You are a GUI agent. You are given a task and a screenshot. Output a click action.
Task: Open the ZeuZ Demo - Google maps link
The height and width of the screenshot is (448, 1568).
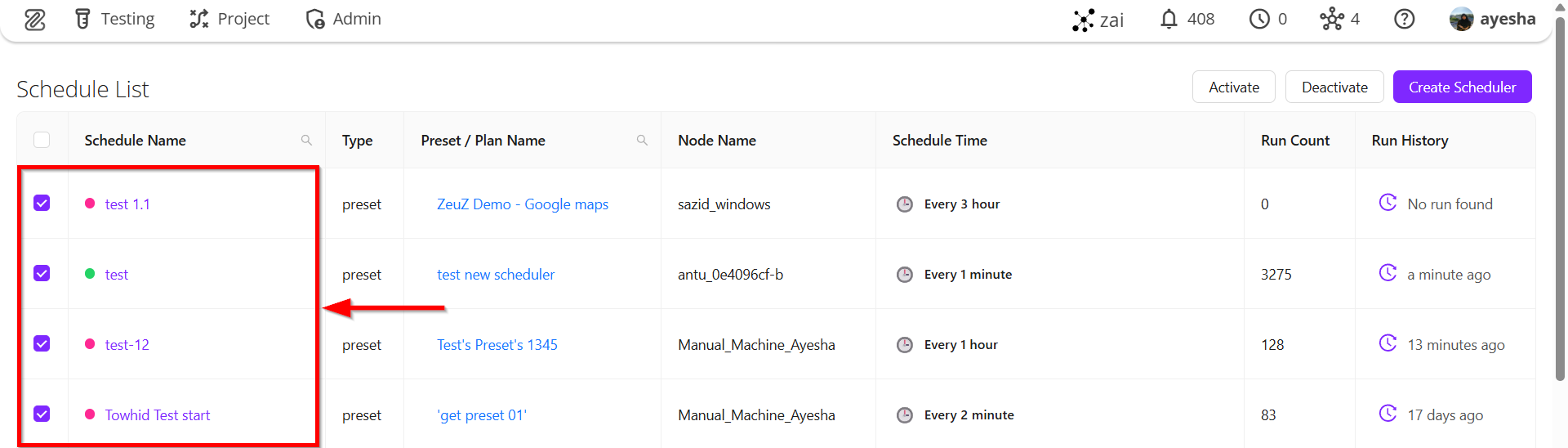pos(522,204)
